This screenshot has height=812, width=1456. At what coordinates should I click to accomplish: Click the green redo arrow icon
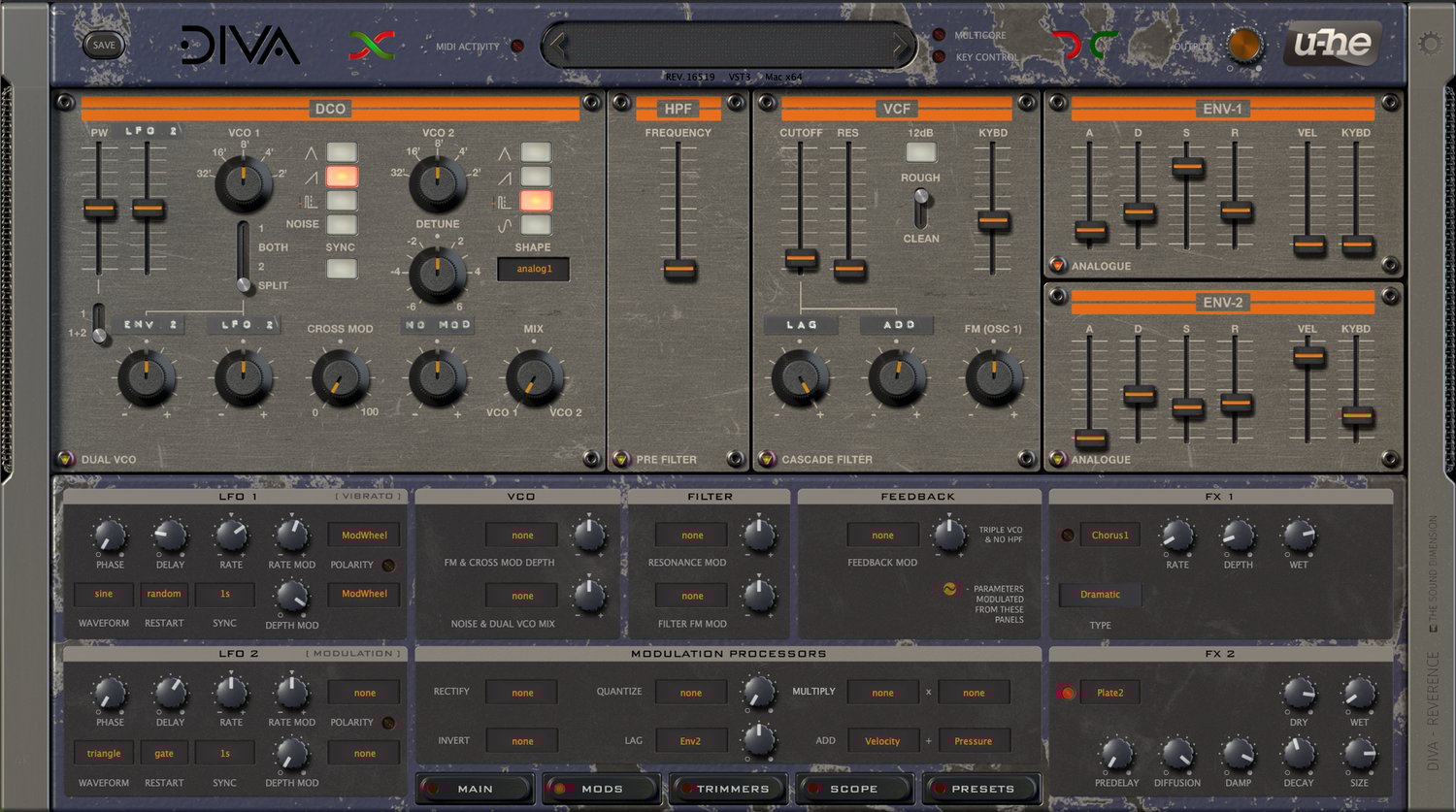tap(1104, 45)
